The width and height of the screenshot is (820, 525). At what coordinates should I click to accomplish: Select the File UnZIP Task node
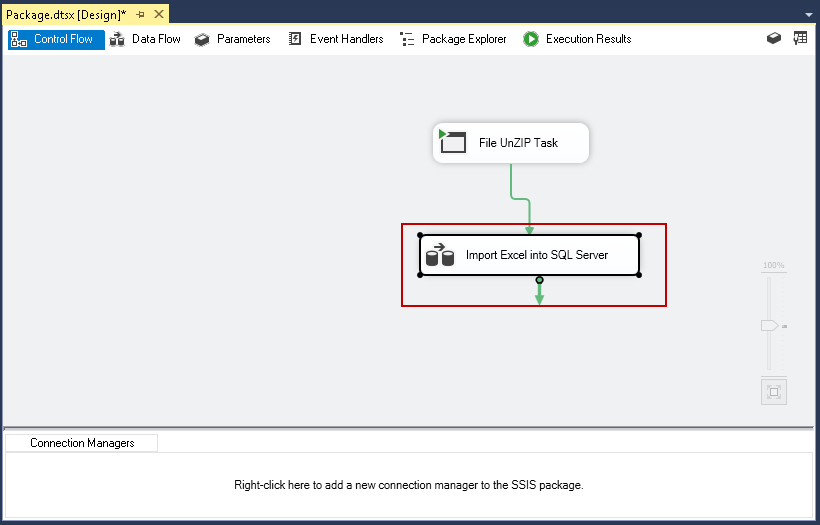point(511,143)
